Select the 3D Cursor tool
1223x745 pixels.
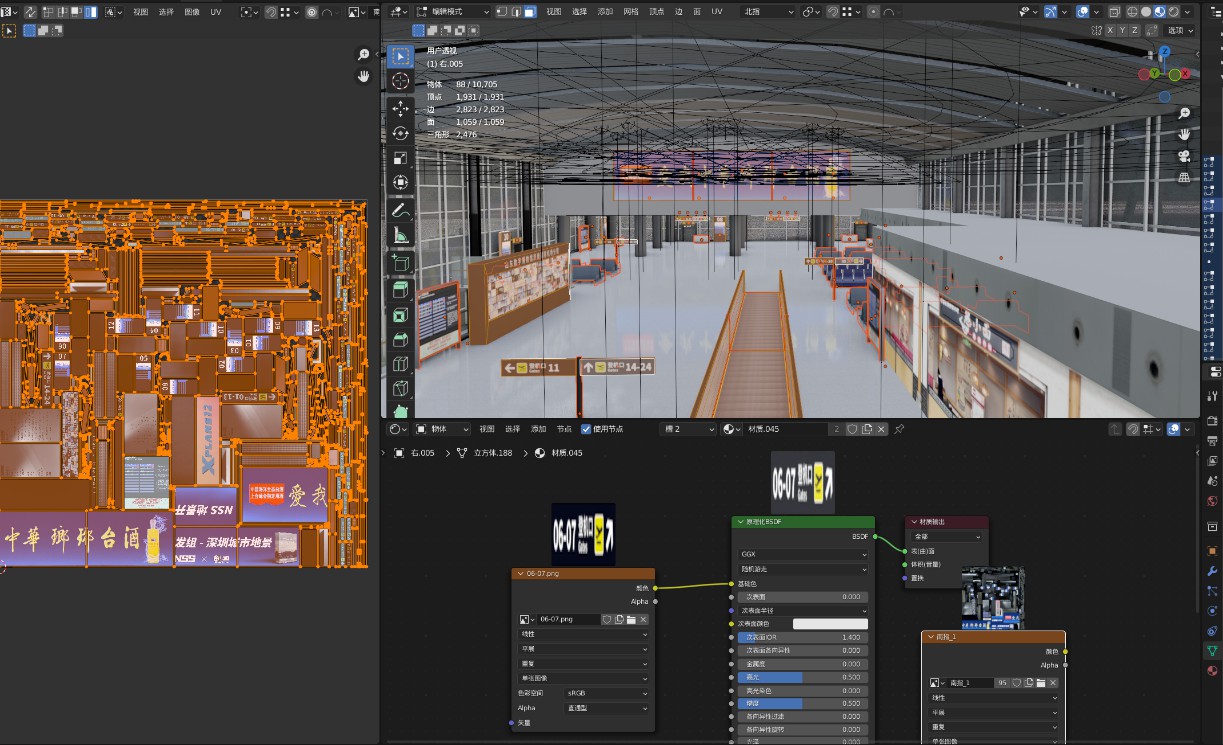coord(401,81)
